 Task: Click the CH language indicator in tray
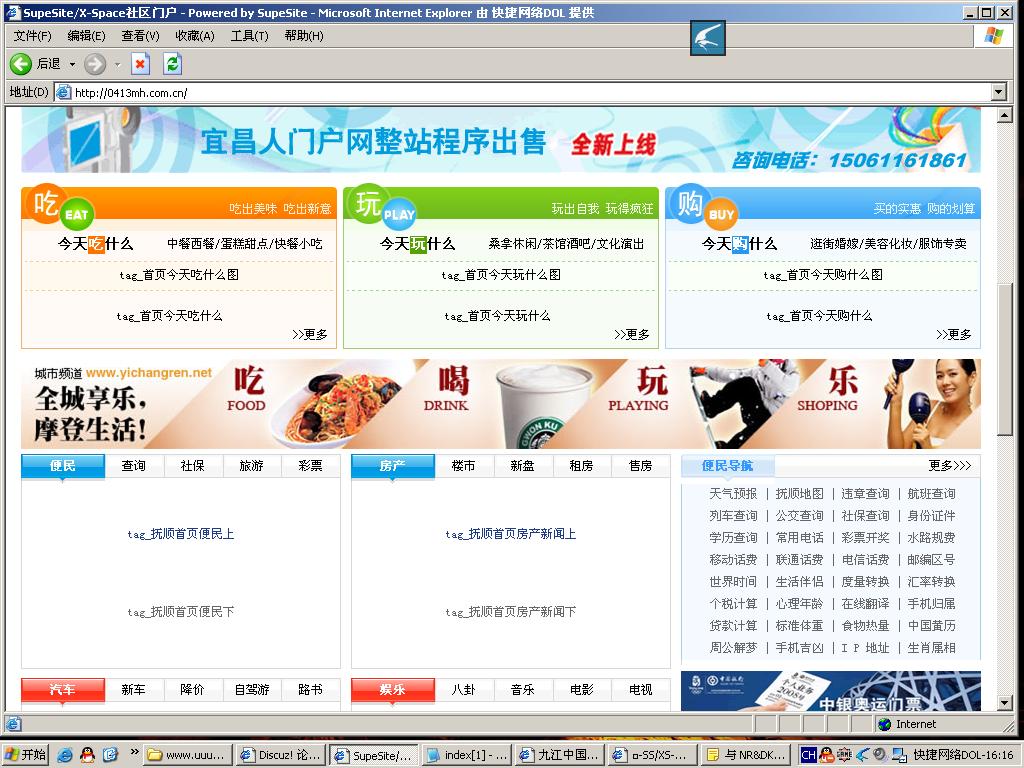(x=808, y=755)
